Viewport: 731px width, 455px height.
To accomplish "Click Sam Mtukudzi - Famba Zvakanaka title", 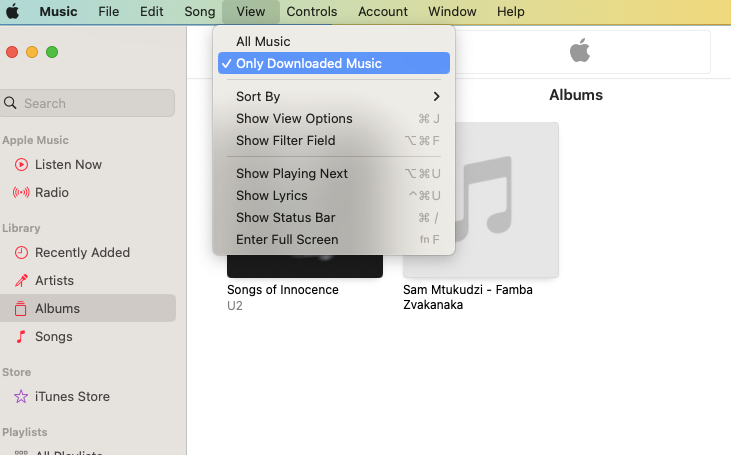I will tap(468, 297).
